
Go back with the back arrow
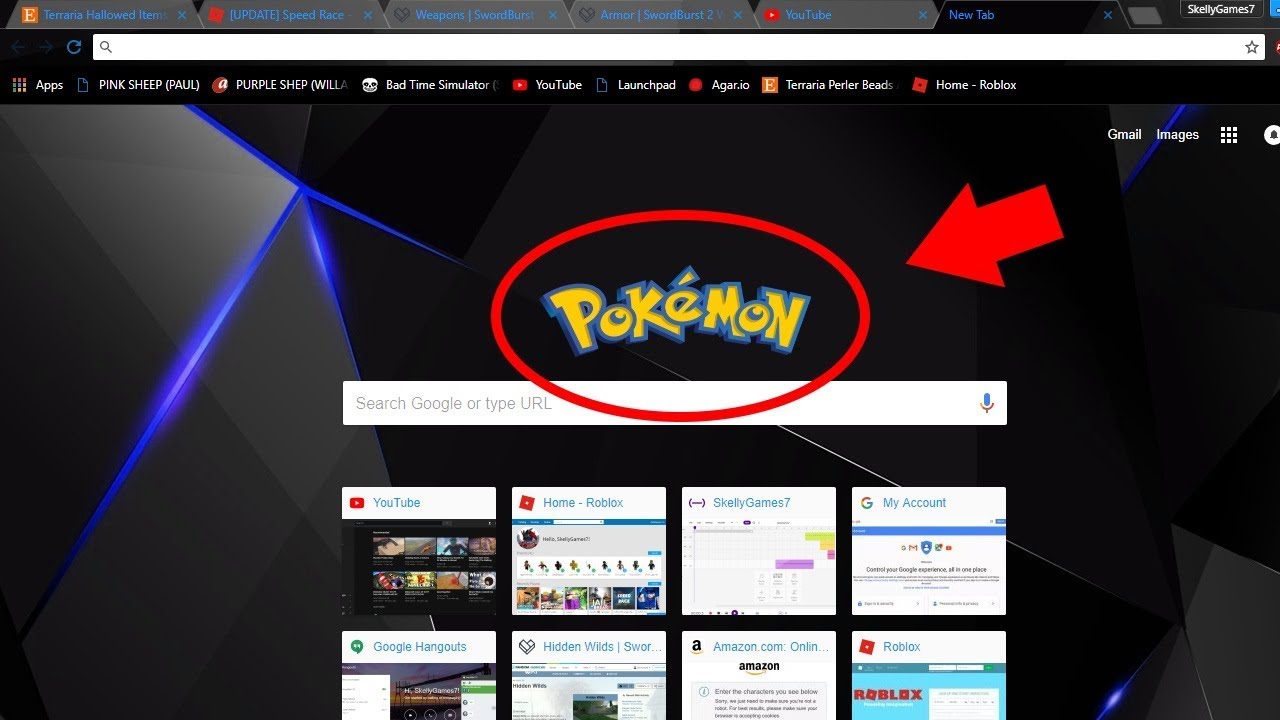point(18,47)
